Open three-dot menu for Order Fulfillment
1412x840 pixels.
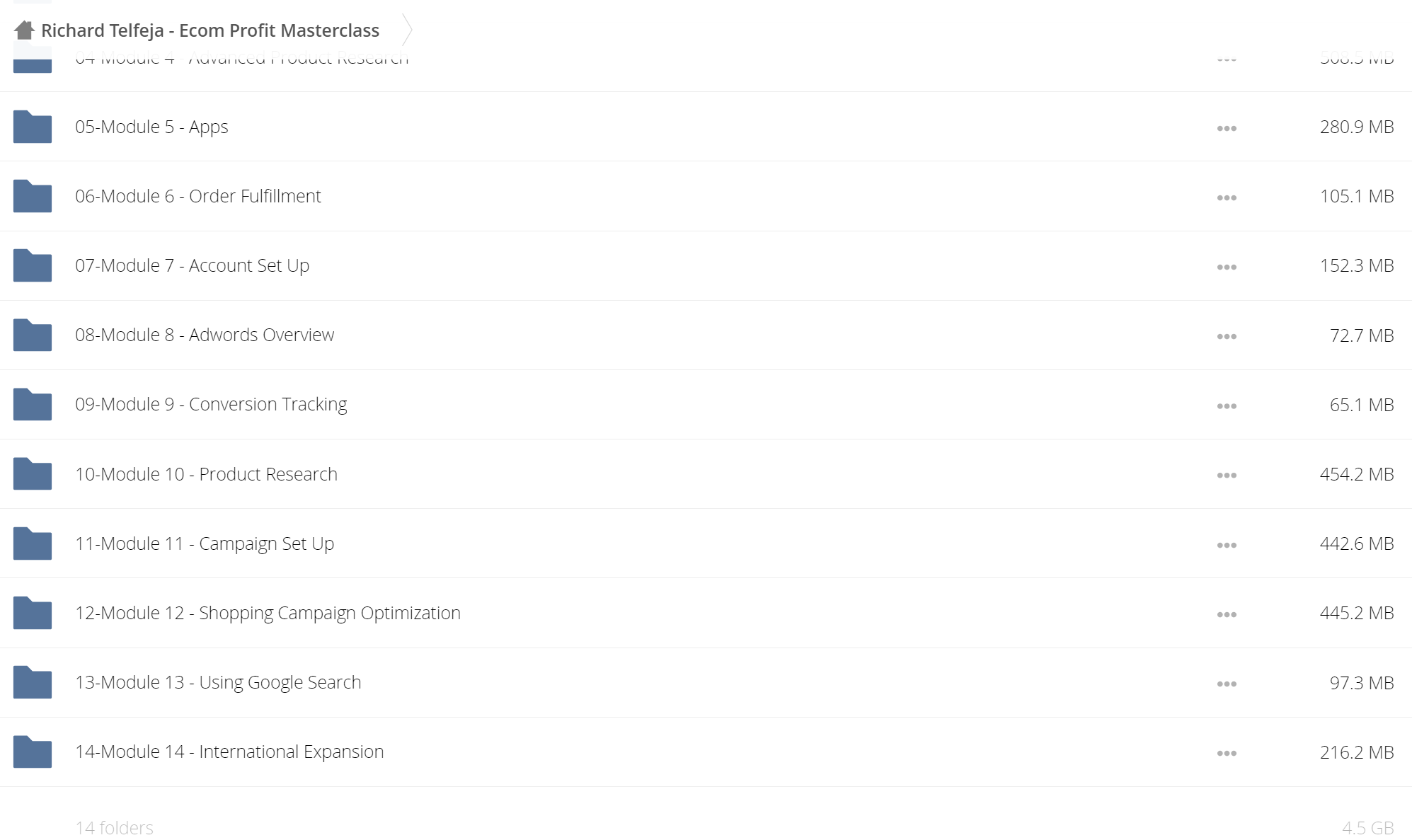(x=1227, y=197)
